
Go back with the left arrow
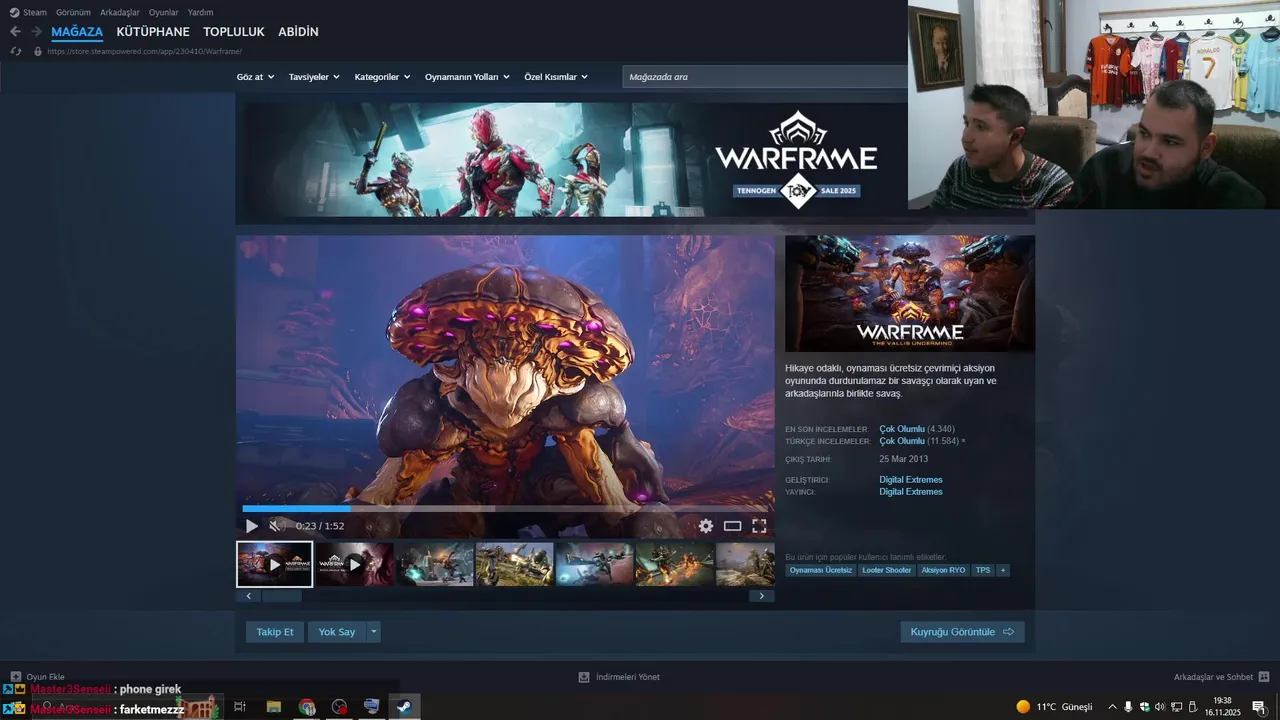15,32
